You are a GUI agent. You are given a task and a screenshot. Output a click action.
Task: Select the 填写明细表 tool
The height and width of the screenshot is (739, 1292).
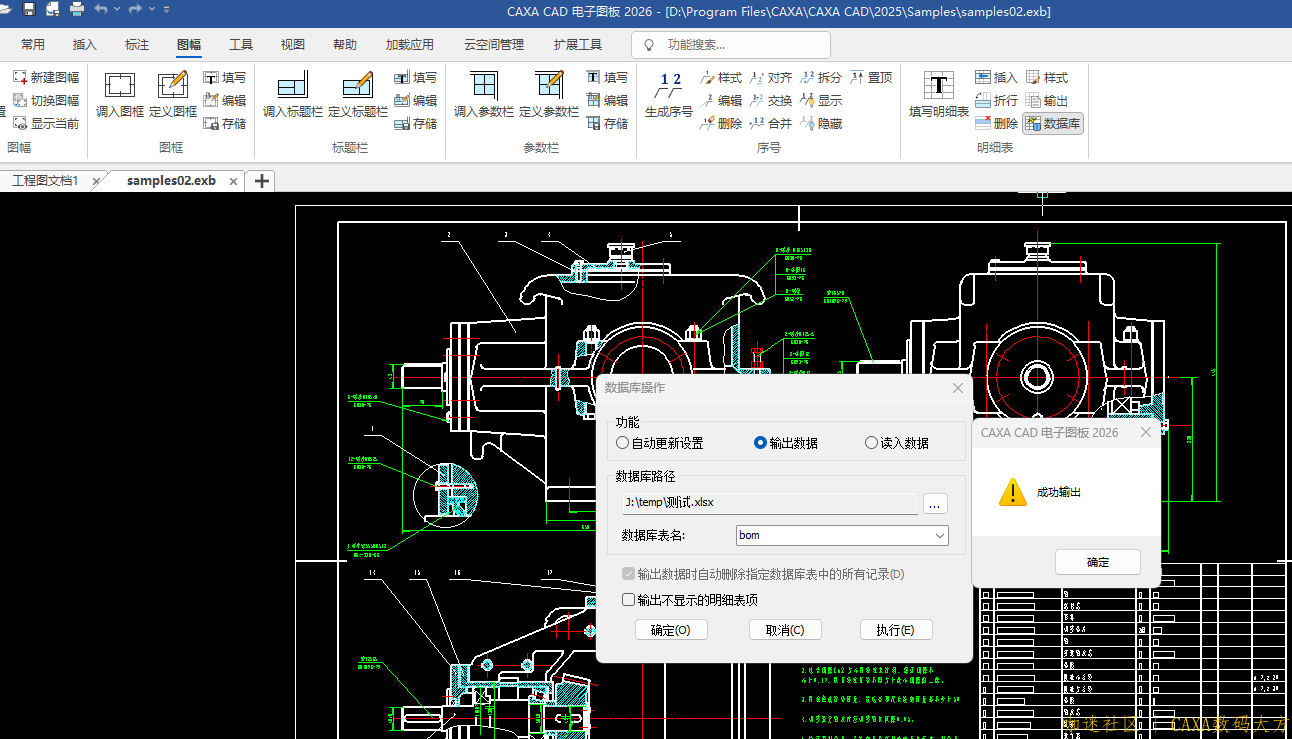click(x=938, y=95)
